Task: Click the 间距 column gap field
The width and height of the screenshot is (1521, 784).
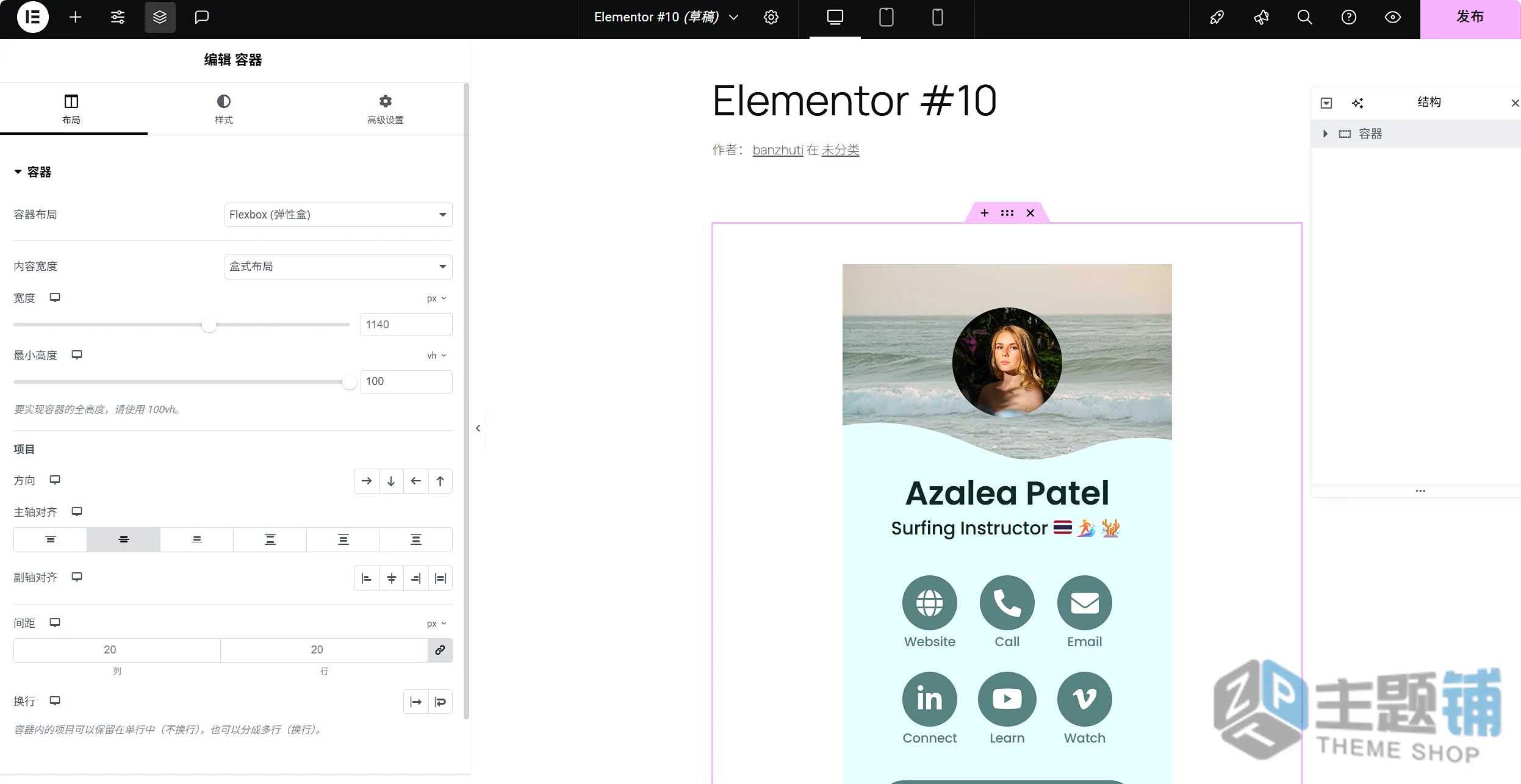Action: (x=117, y=650)
